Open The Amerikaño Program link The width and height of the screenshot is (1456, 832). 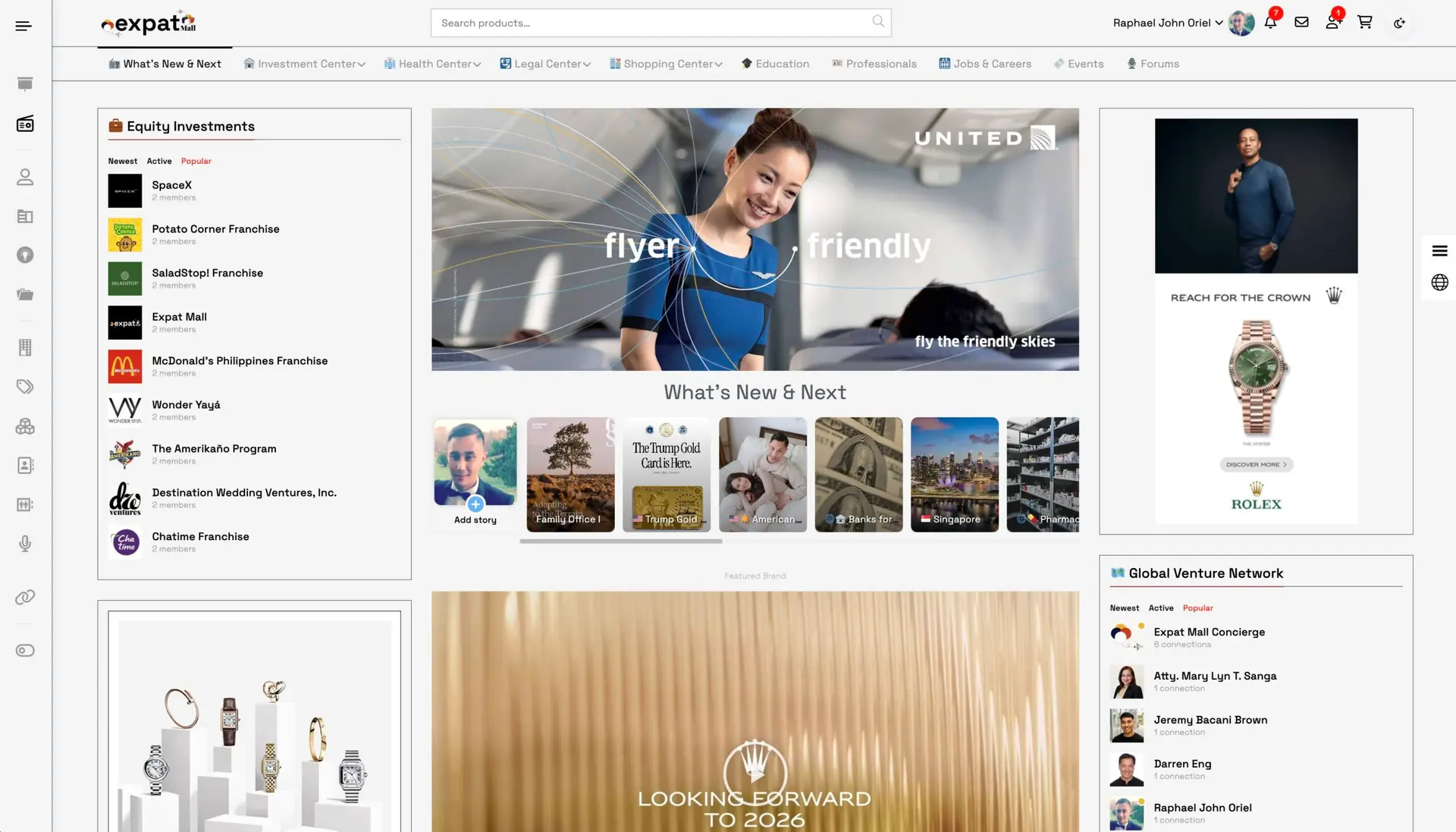point(214,449)
